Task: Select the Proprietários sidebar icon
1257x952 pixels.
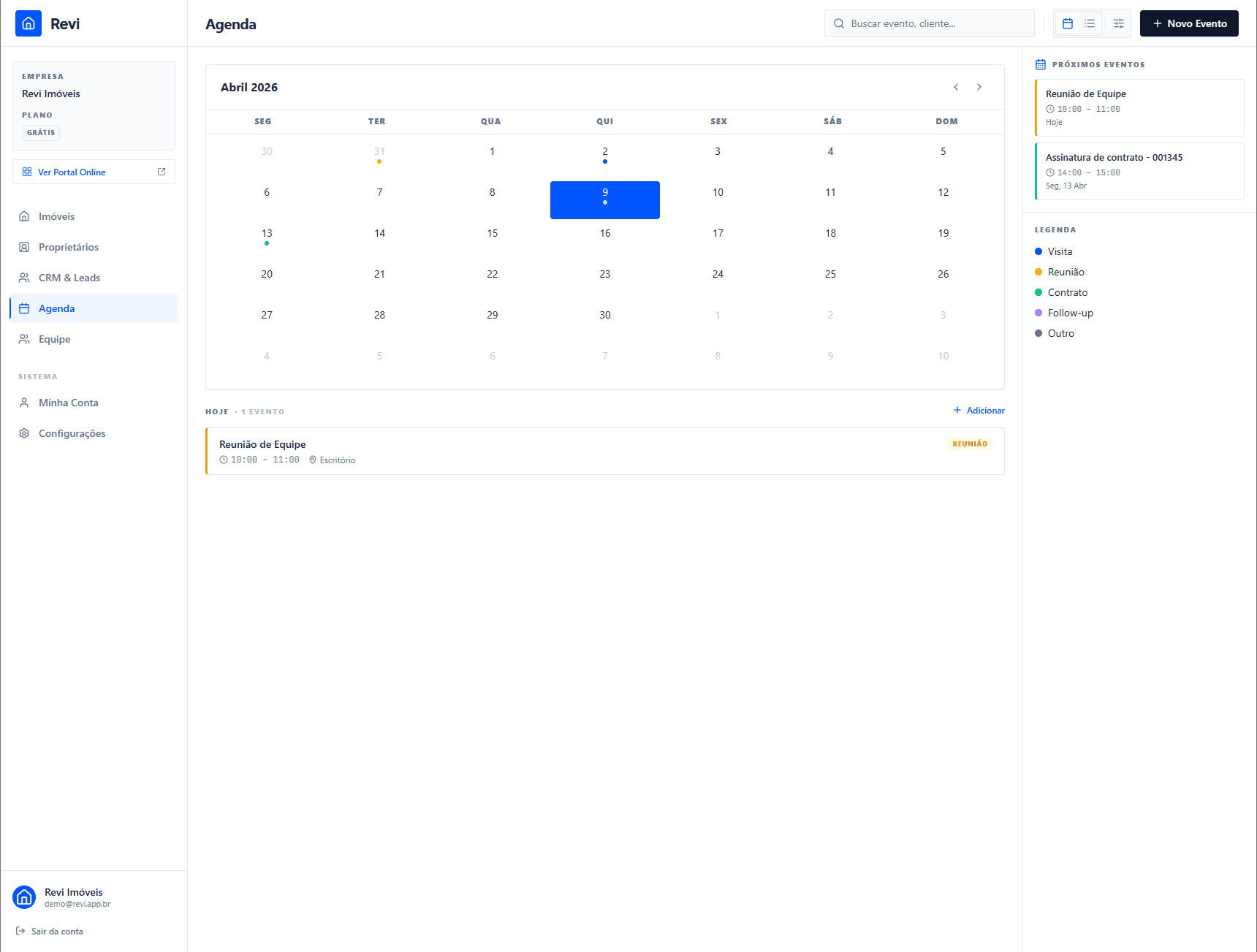Action: point(25,247)
